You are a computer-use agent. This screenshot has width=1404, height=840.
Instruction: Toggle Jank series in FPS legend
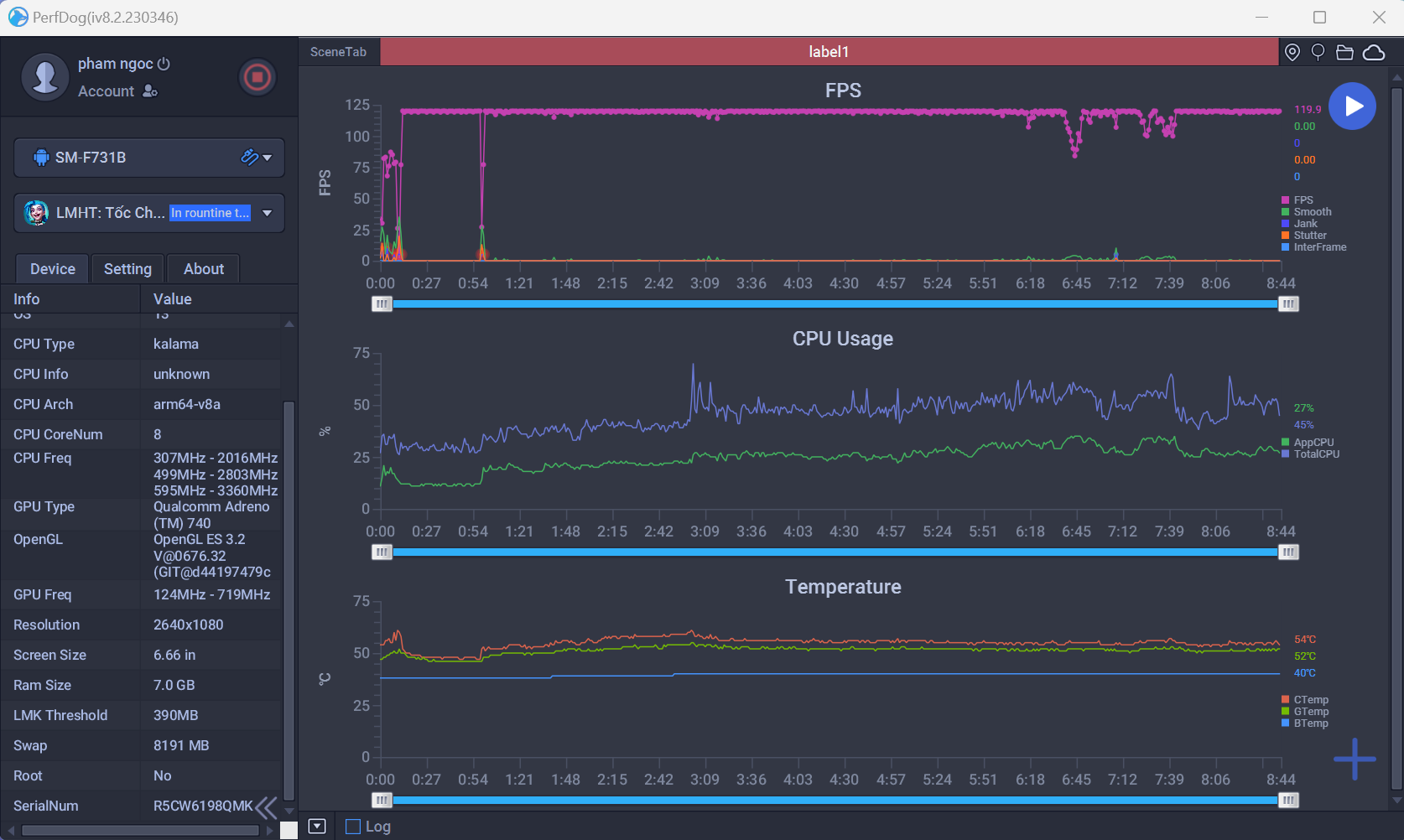(1299, 224)
